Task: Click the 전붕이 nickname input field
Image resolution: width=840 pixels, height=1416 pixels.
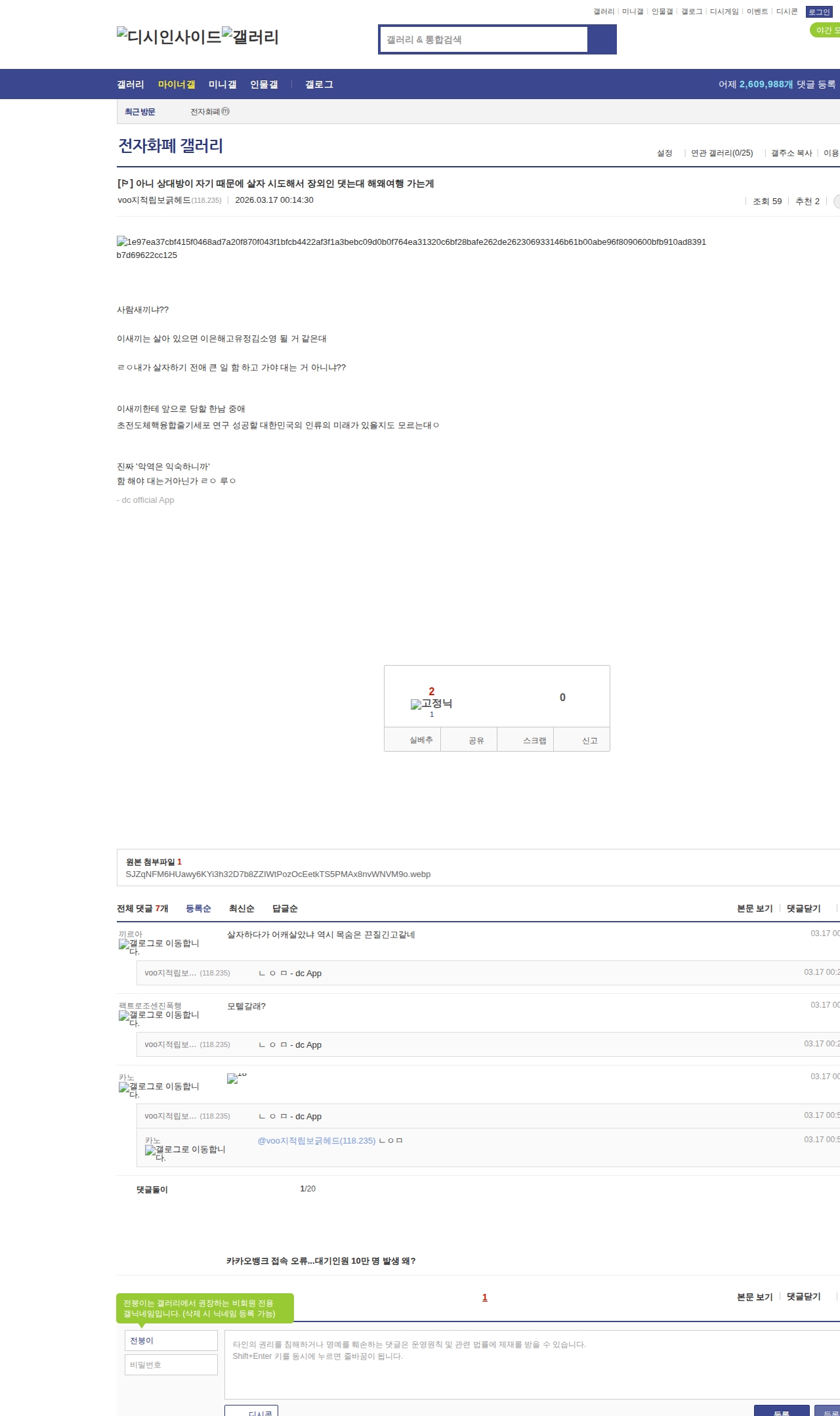Action: point(171,1341)
